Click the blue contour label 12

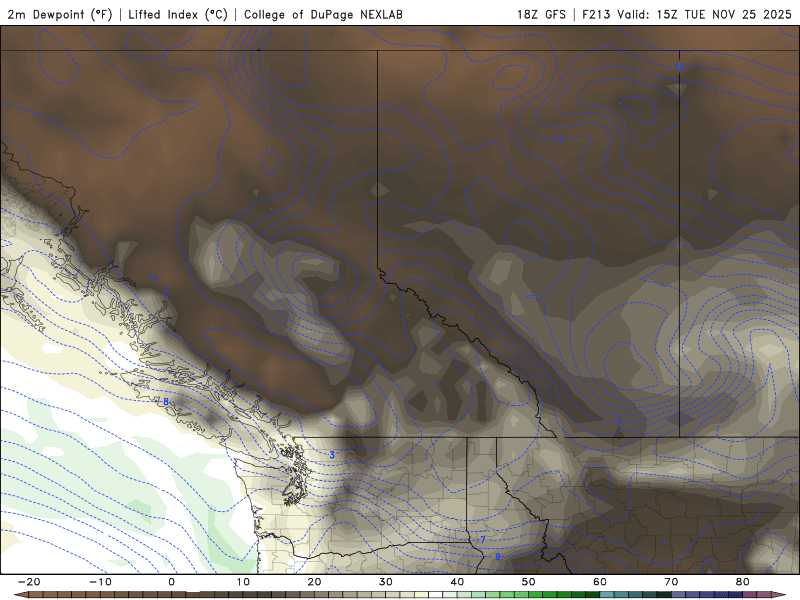tap(680, 67)
